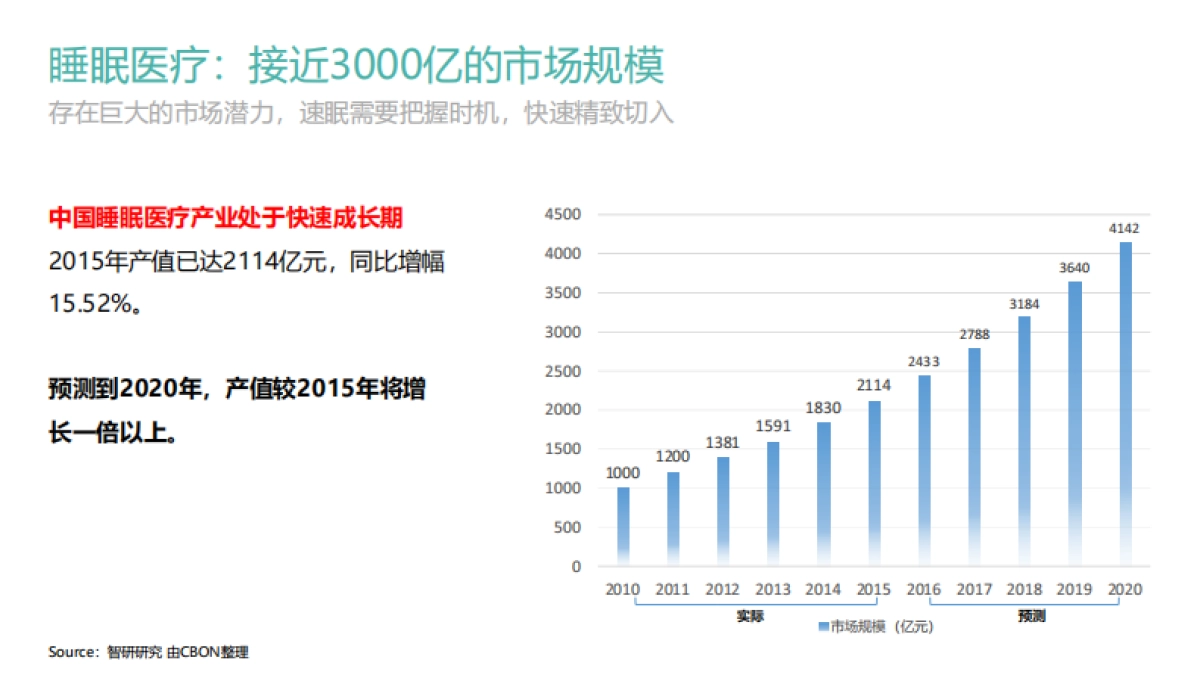Click the 2010 bar labeled 1000

(623, 525)
